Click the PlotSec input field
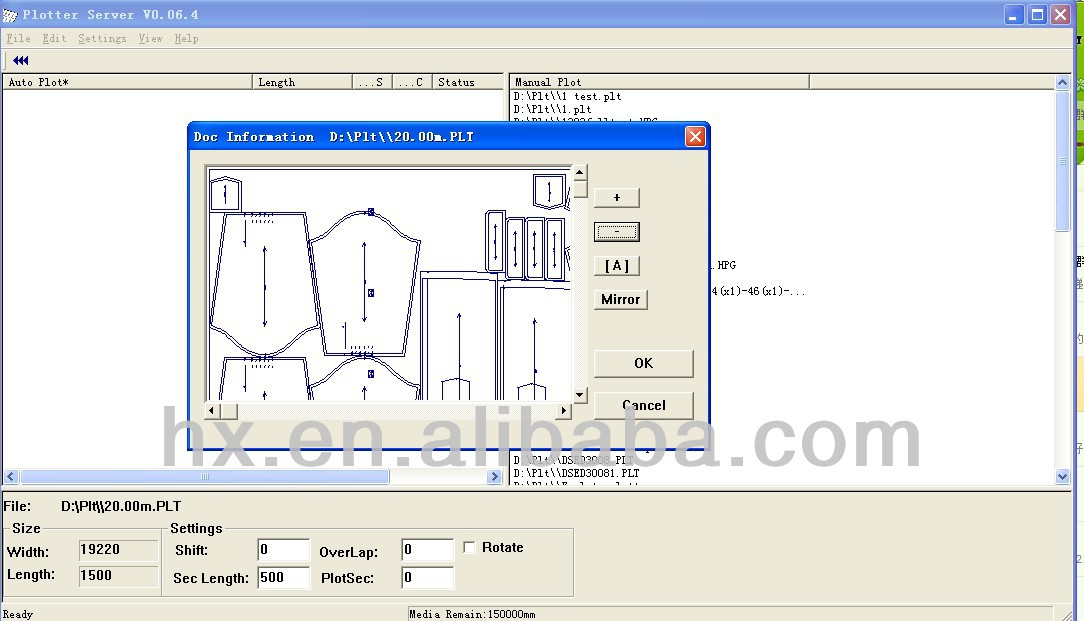The height and width of the screenshot is (621, 1084). (x=427, y=577)
